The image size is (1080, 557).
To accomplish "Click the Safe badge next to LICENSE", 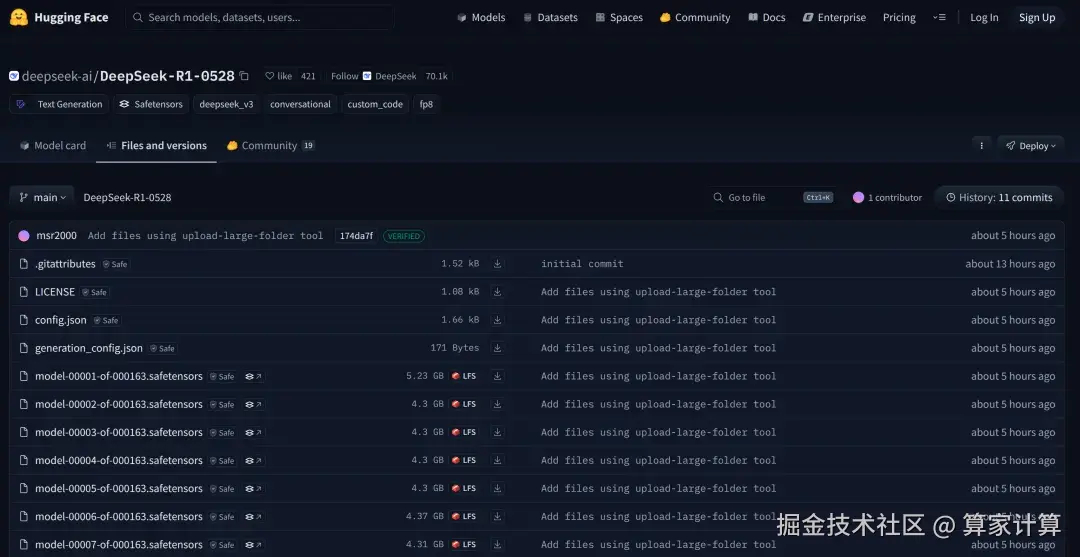I will (x=95, y=293).
